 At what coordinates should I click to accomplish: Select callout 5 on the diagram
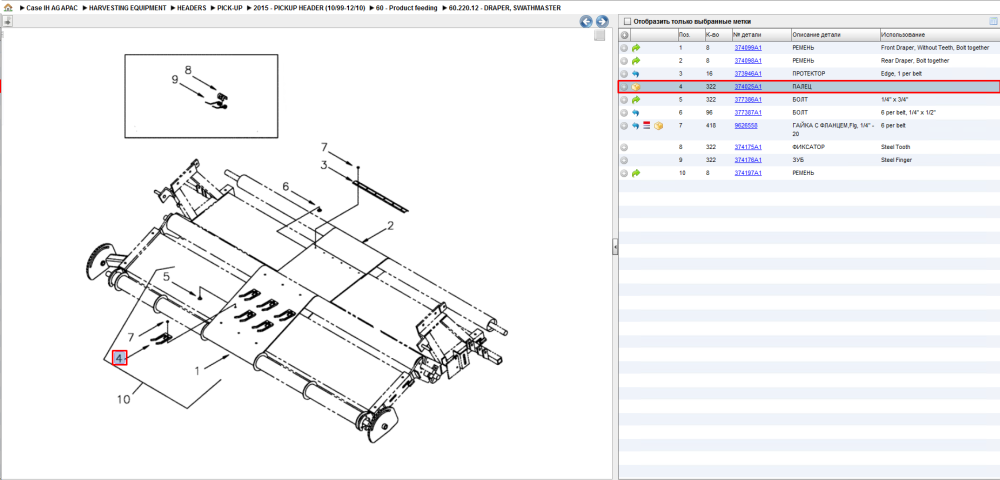tap(166, 277)
